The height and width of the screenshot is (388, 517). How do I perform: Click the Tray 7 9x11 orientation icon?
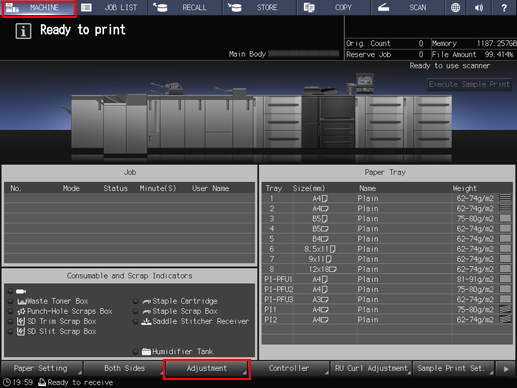coord(329,259)
